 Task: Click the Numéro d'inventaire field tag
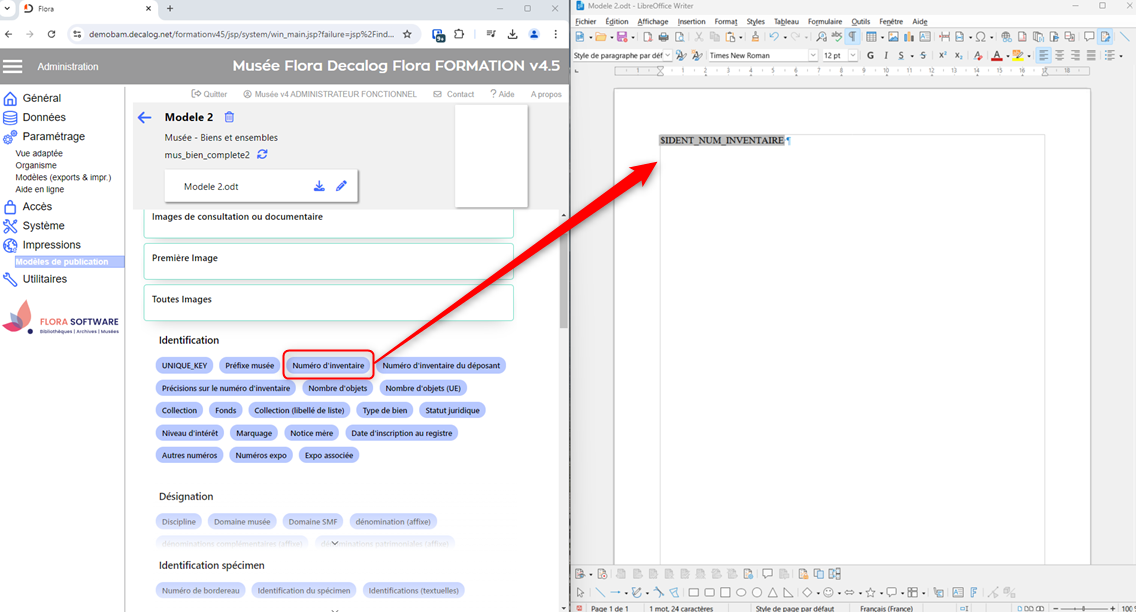(328, 366)
